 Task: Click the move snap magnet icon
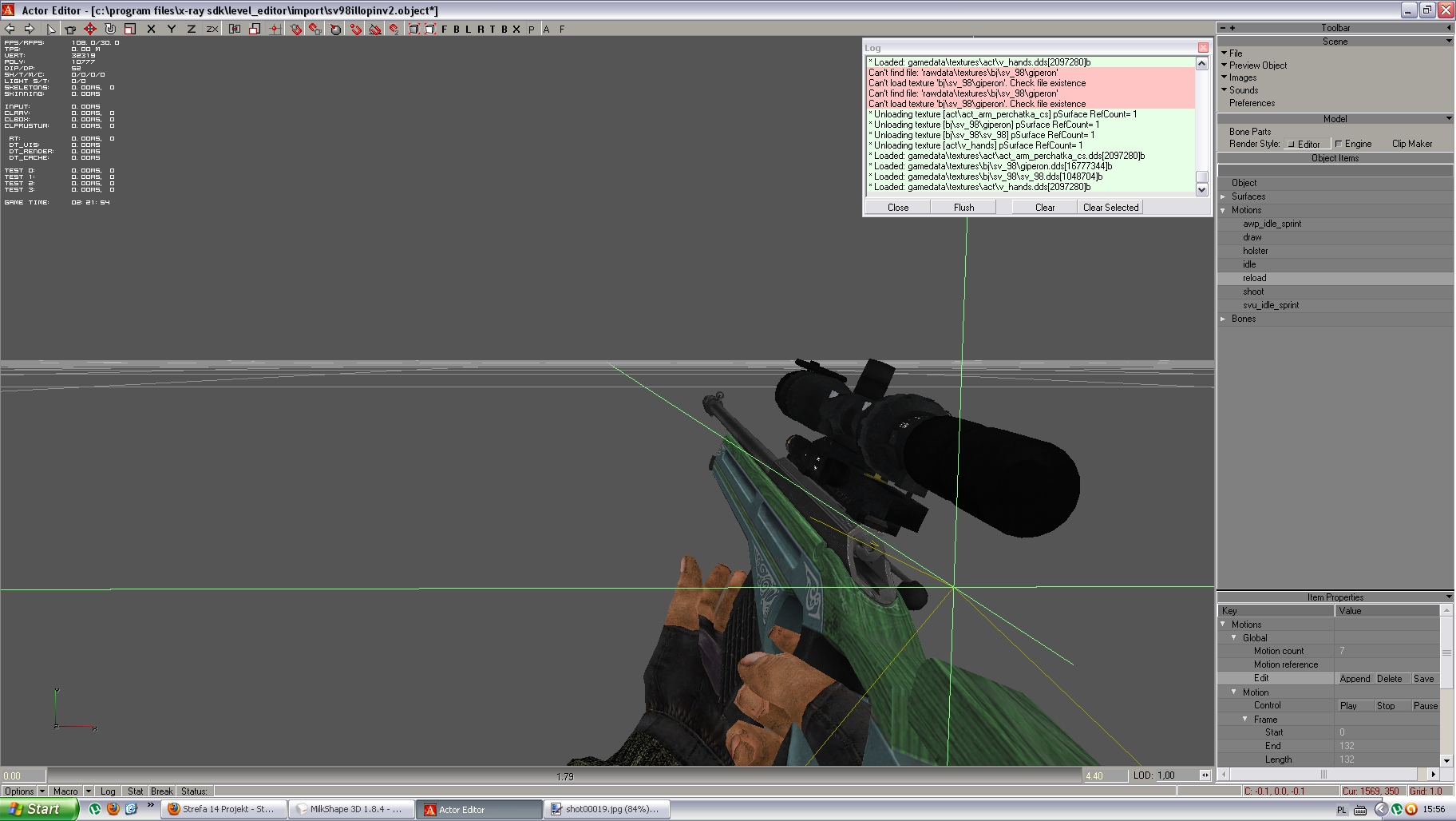coord(394,29)
